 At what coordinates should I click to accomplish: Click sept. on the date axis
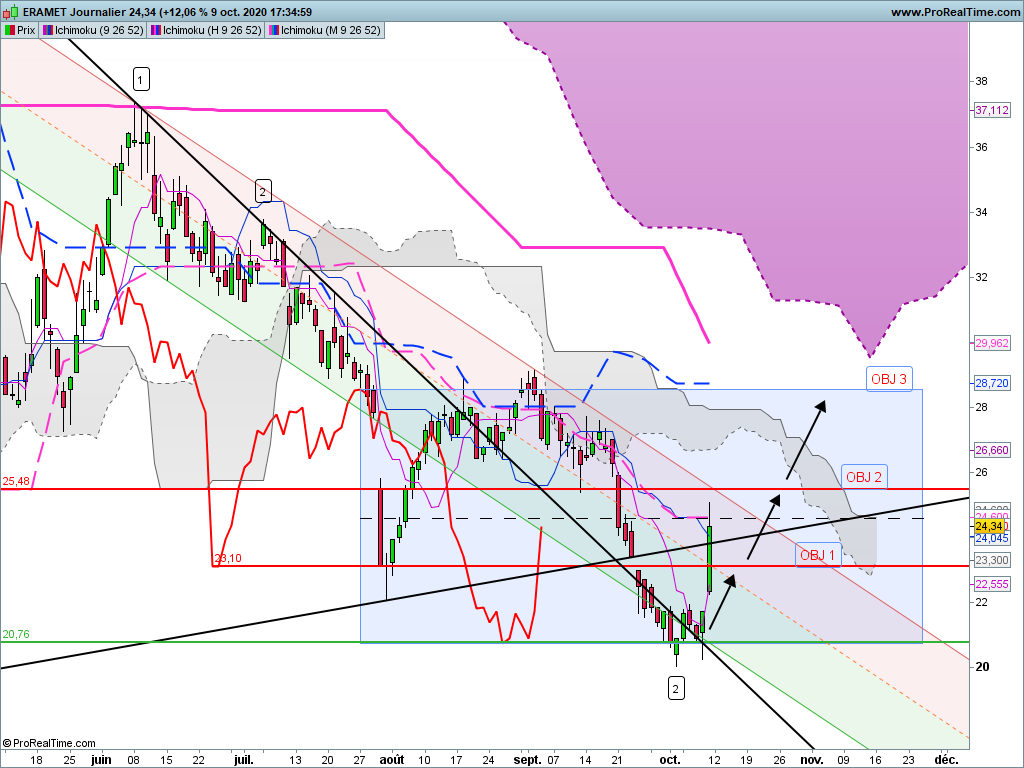pos(528,760)
